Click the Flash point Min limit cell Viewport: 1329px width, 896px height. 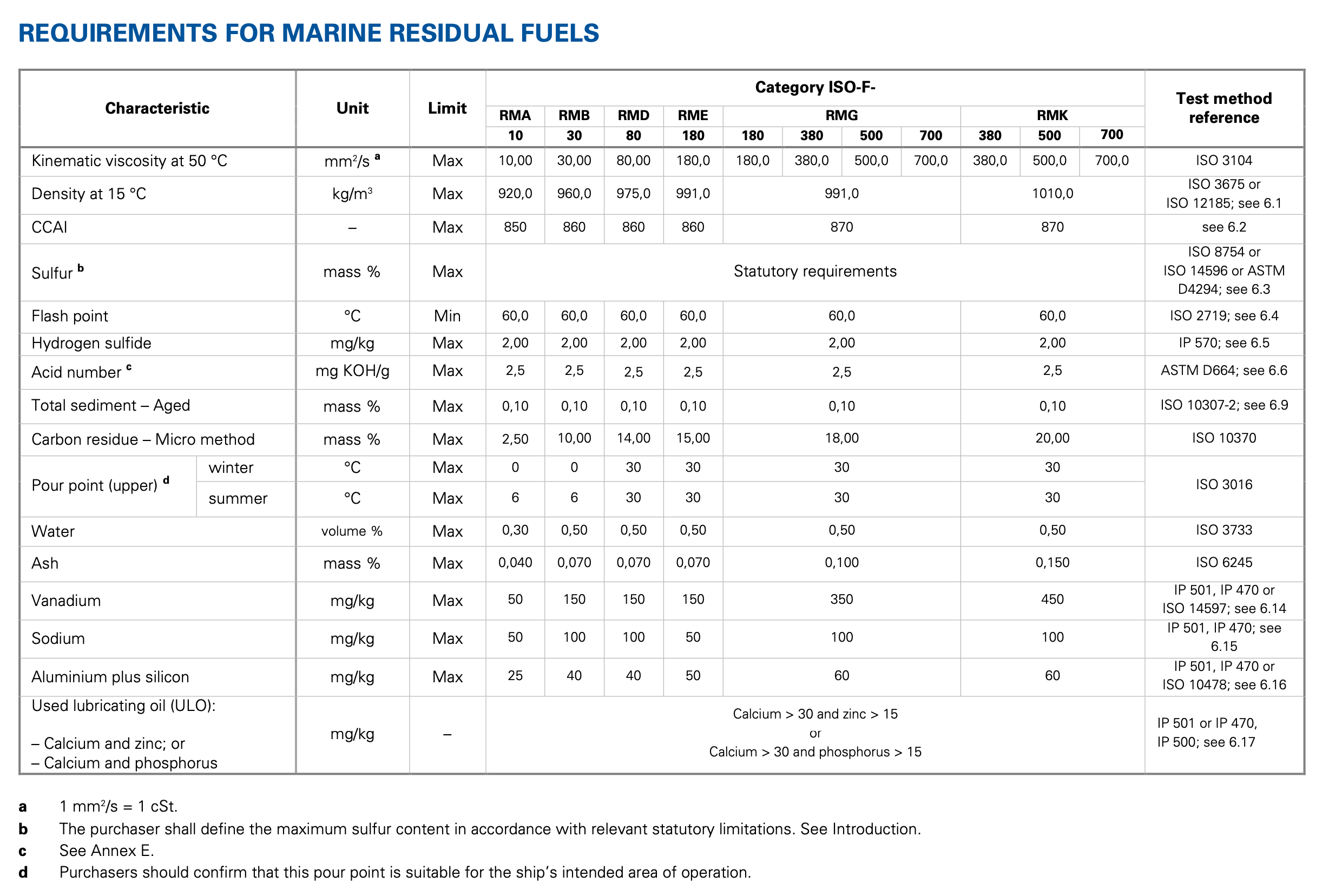(x=448, y=316)
